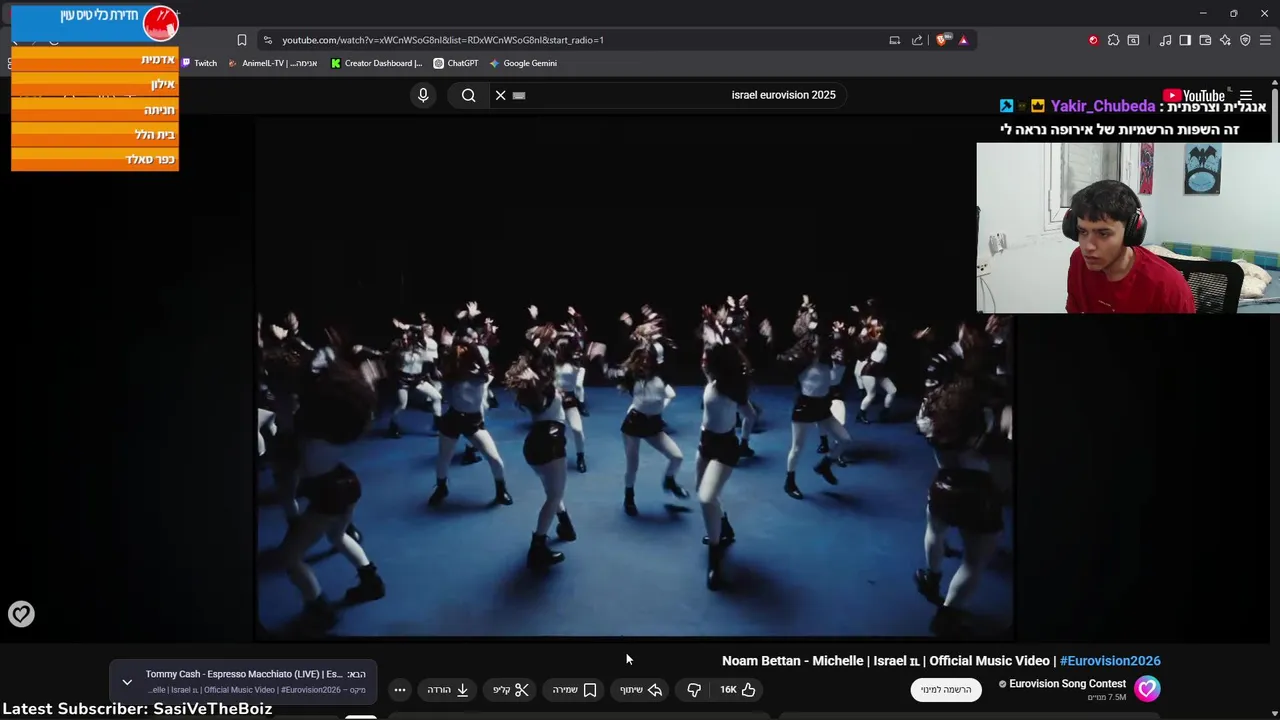Open the Eurovision heart channel avatar
Screen dimensions: 1280x720
coord(1147,689)
